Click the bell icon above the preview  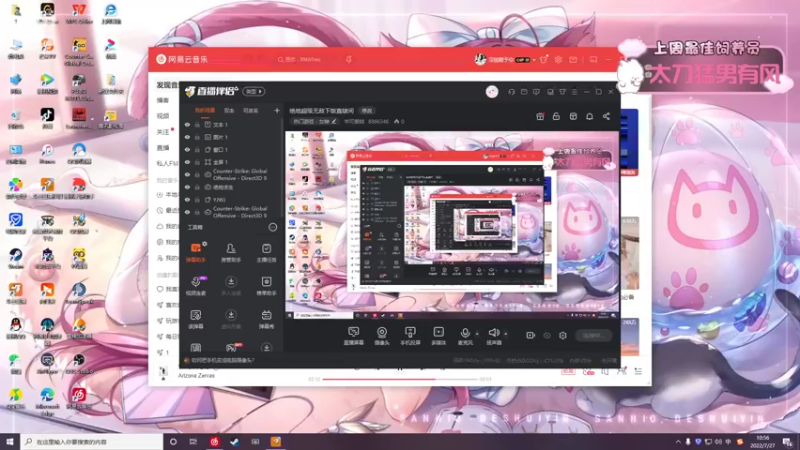click(589, 116)
